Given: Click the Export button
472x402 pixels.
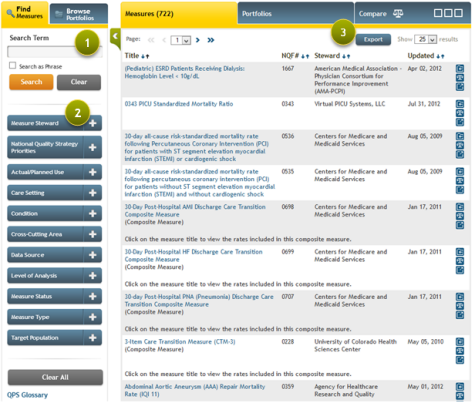Looking at the screenshot, I should (373, 39).
